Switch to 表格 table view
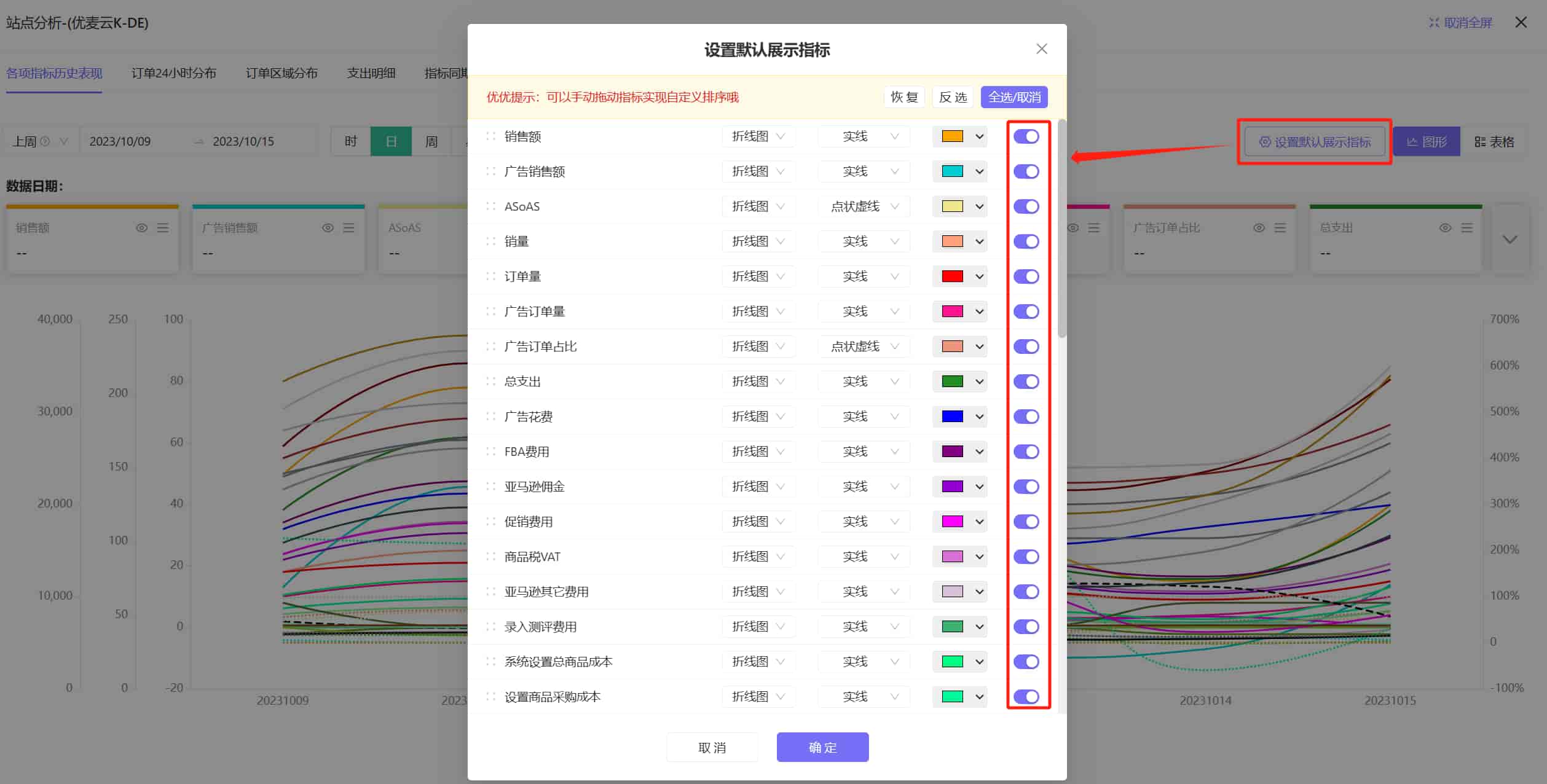Screen dimensions: 1547x784 point(1494,142)
